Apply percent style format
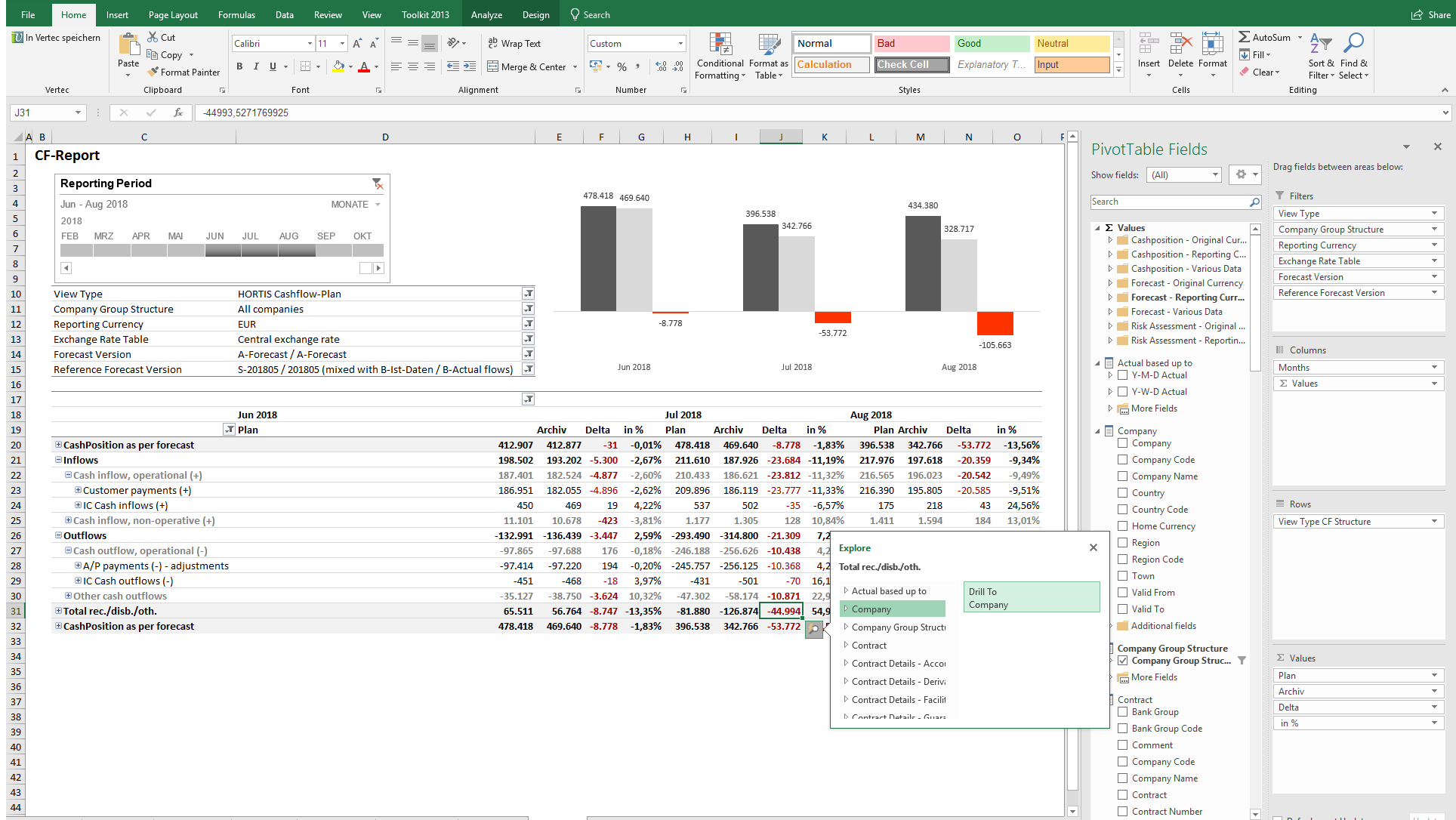This screenshot has width=1456, height=820. 622,66
